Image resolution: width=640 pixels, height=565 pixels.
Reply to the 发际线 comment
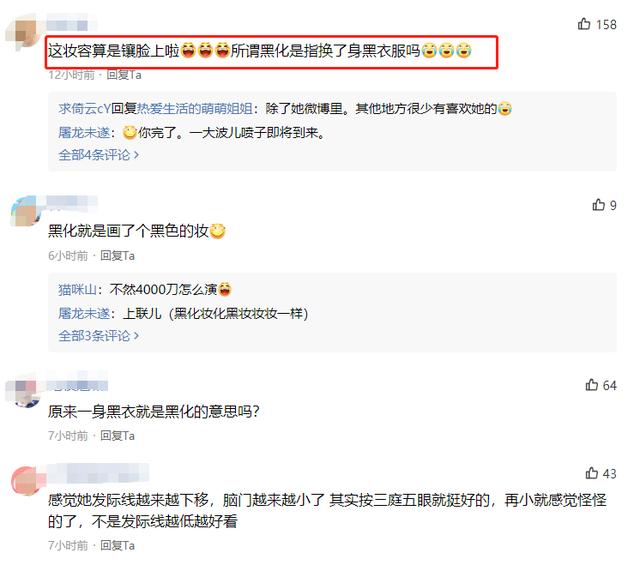coord(117,545)
